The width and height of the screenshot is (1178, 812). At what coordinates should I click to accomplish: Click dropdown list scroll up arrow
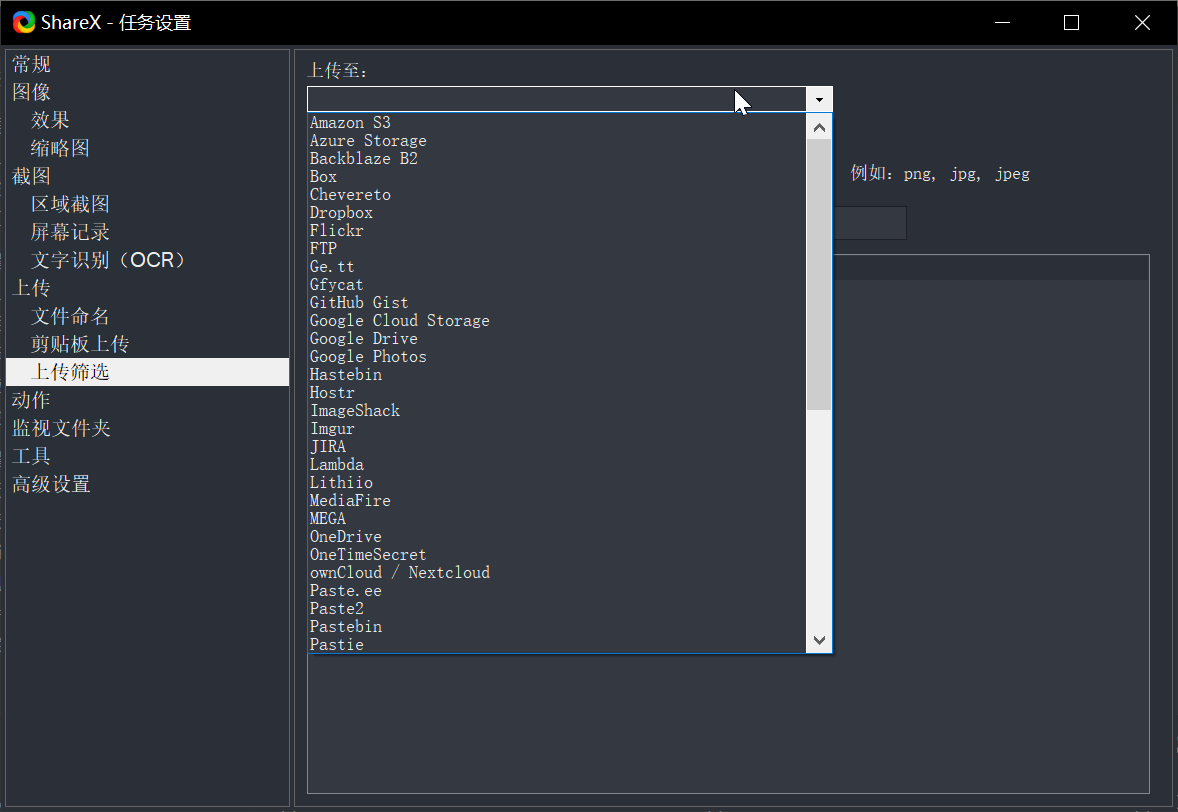[819, 128]
